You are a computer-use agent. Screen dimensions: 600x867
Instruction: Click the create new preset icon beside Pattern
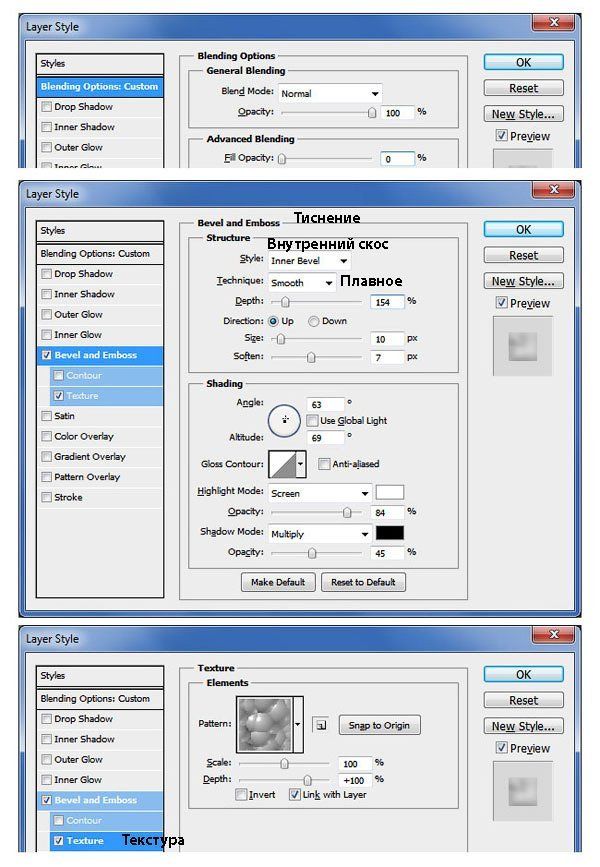pyautogui.click(x=321, y=724)
